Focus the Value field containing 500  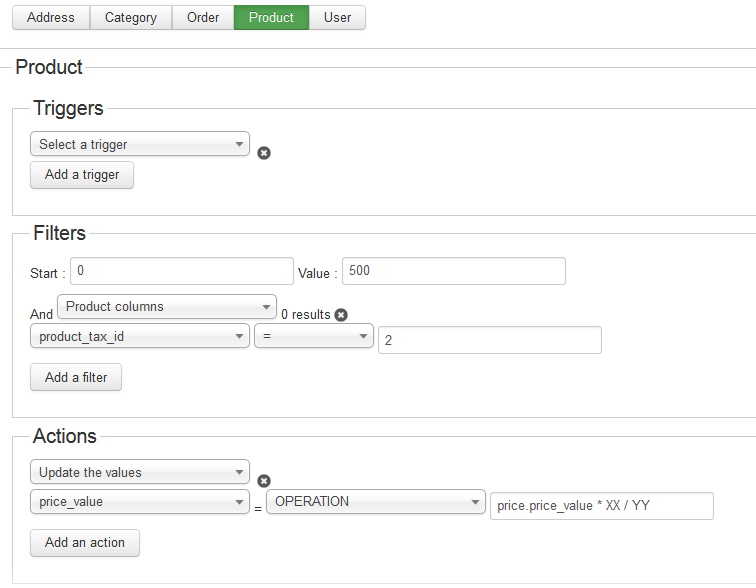[x=454, y=271]
